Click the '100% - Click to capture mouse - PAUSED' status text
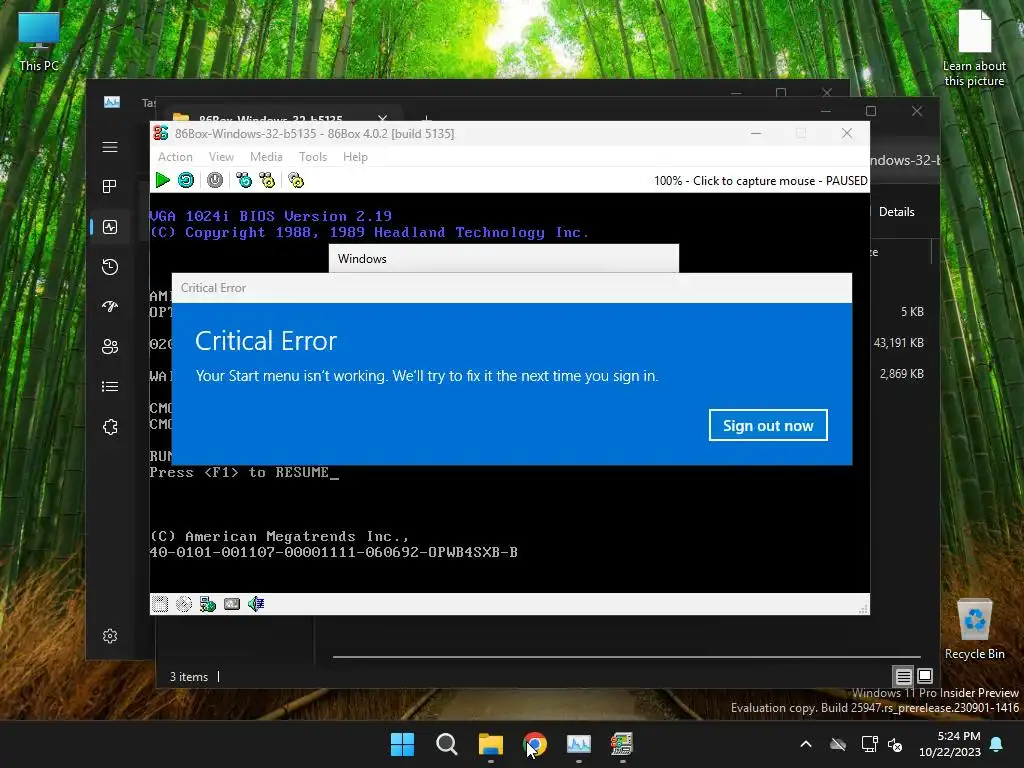Screen dimensions: 1024x768 760,181
